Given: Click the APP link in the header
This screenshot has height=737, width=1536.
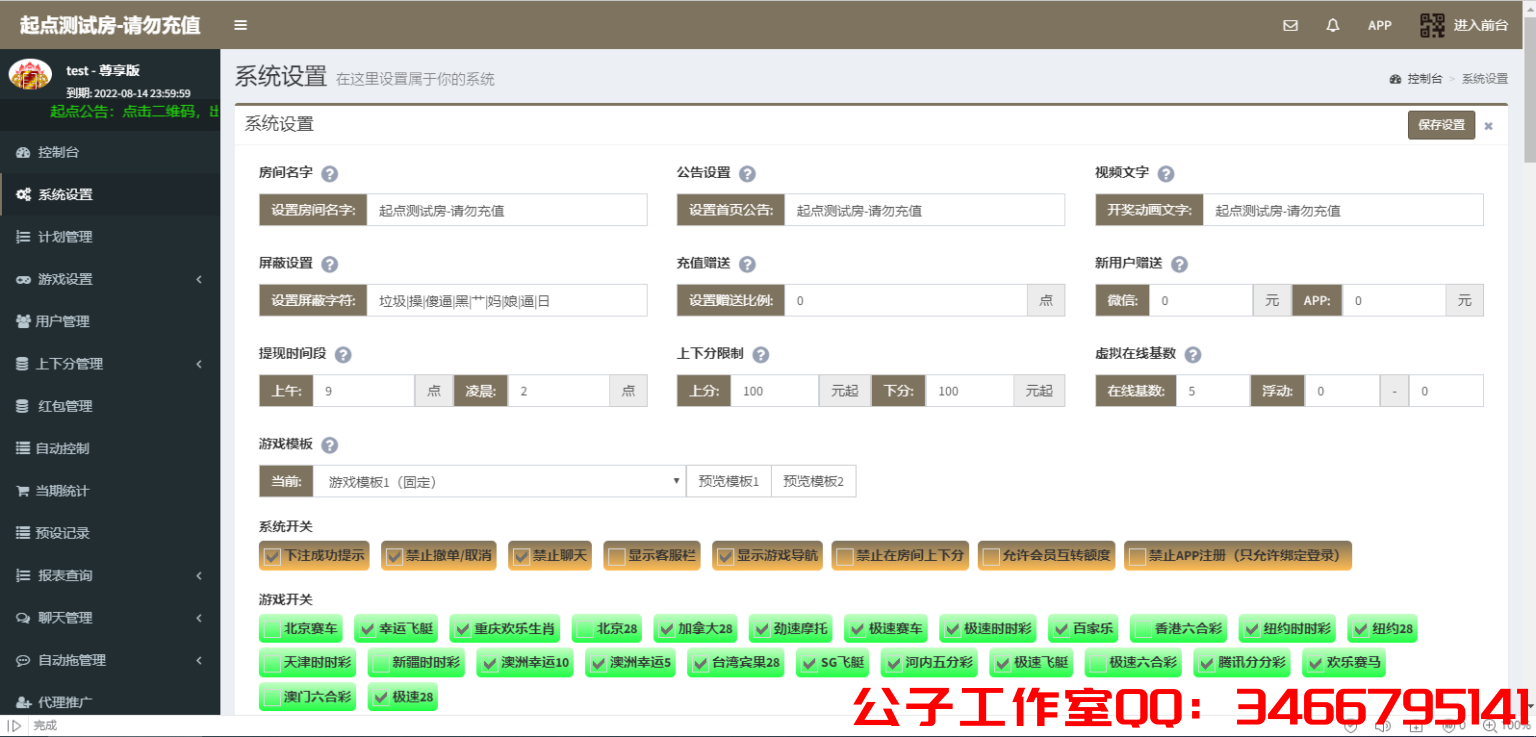Looking at the screenshot, I should pos(1379,25).
